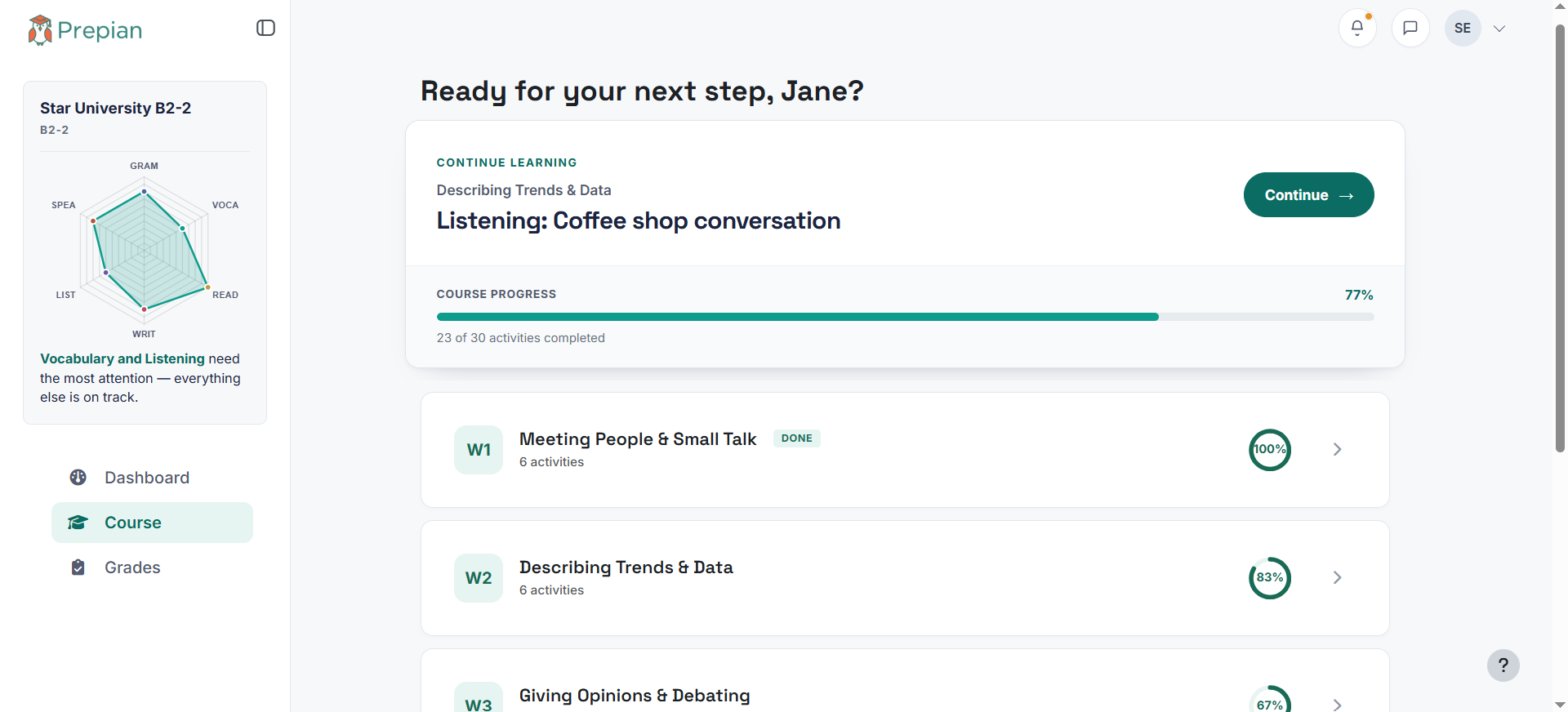Screen dimensions: 1568x712
Task: Click the course progress bar
Action: [x=905, y=317]
